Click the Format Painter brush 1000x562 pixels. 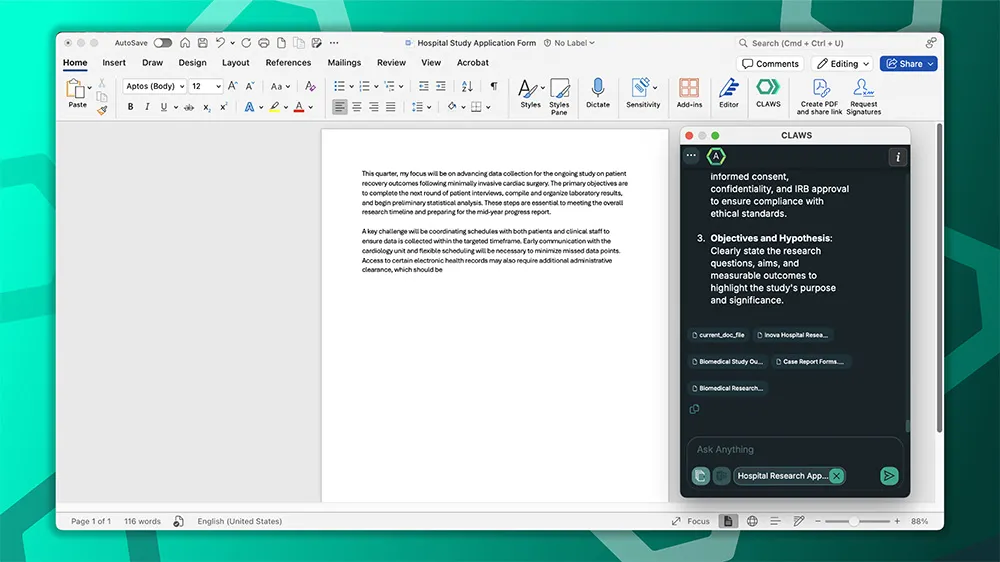tap(102, 110)
